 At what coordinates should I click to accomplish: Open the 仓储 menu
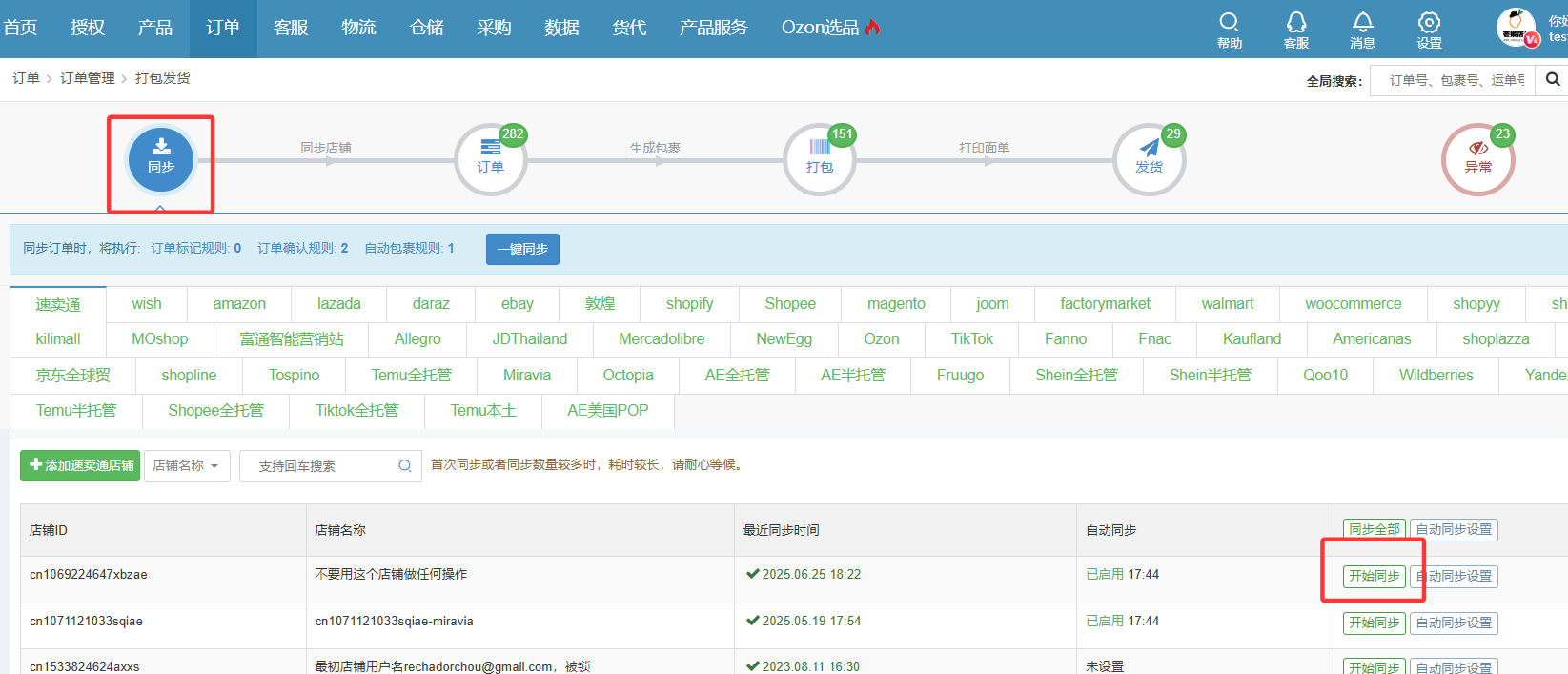pyautogui.click(x=426, y=28)
